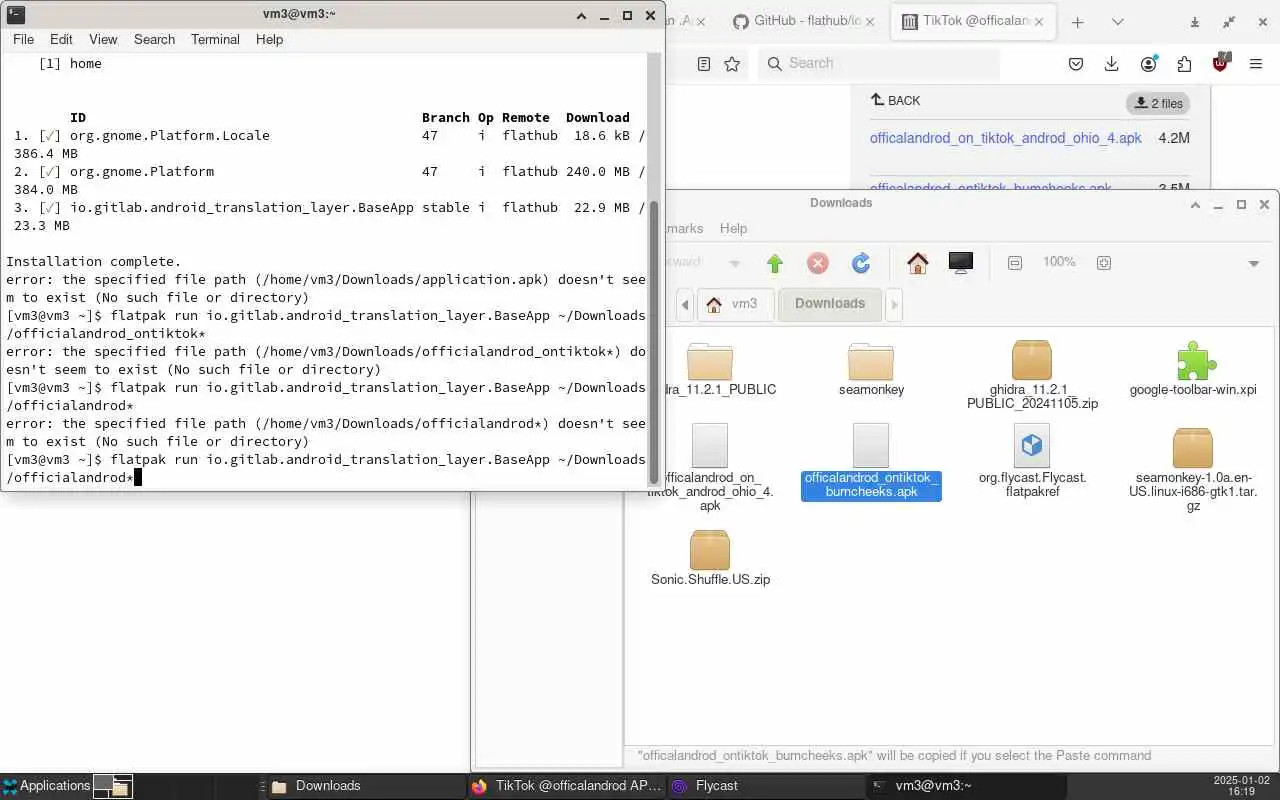Switch to the TikTok Firefox taskbar entry
1280x800 pixels.
click(566, 786)
